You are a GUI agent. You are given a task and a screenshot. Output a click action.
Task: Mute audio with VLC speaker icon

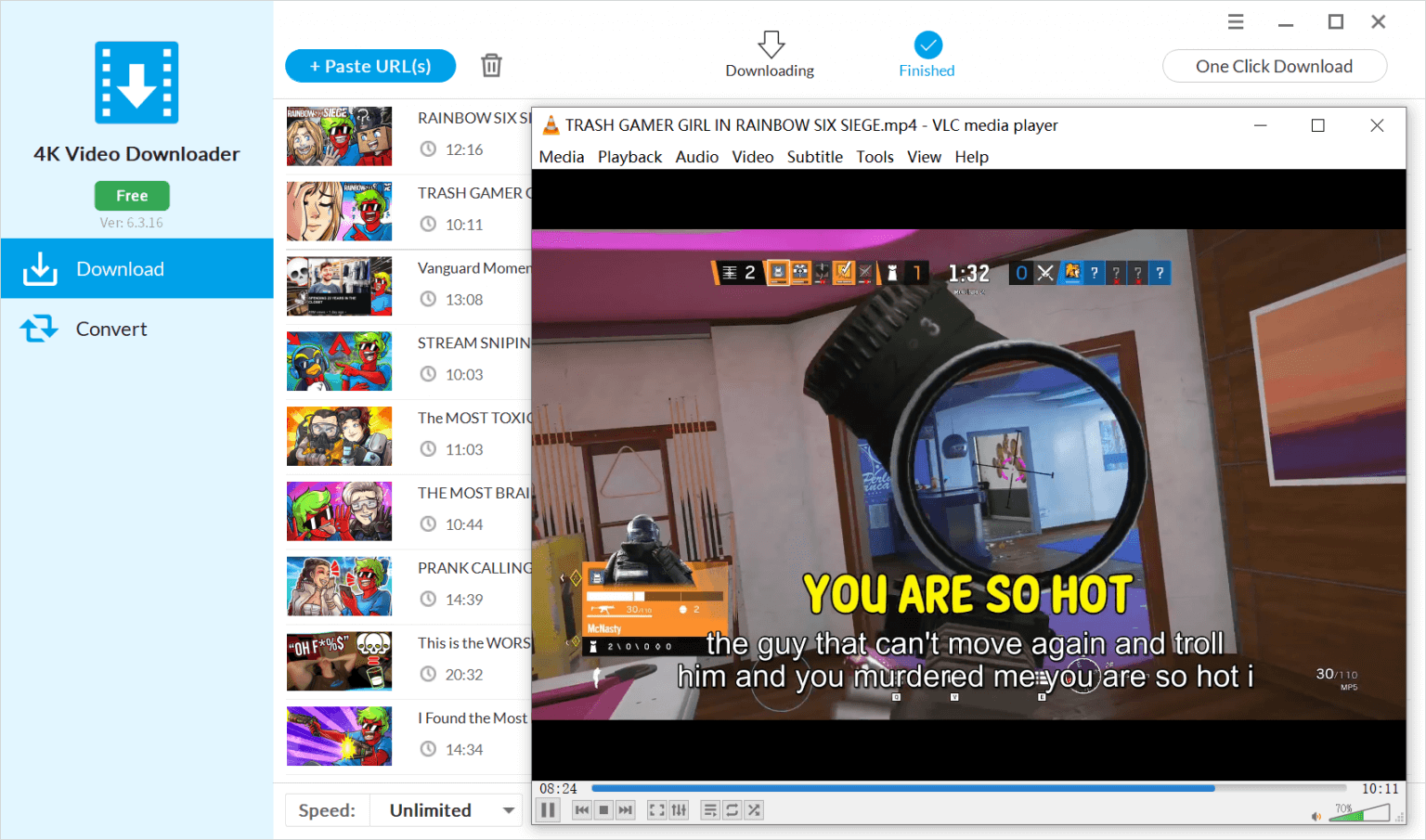(x=1316, y=815)
